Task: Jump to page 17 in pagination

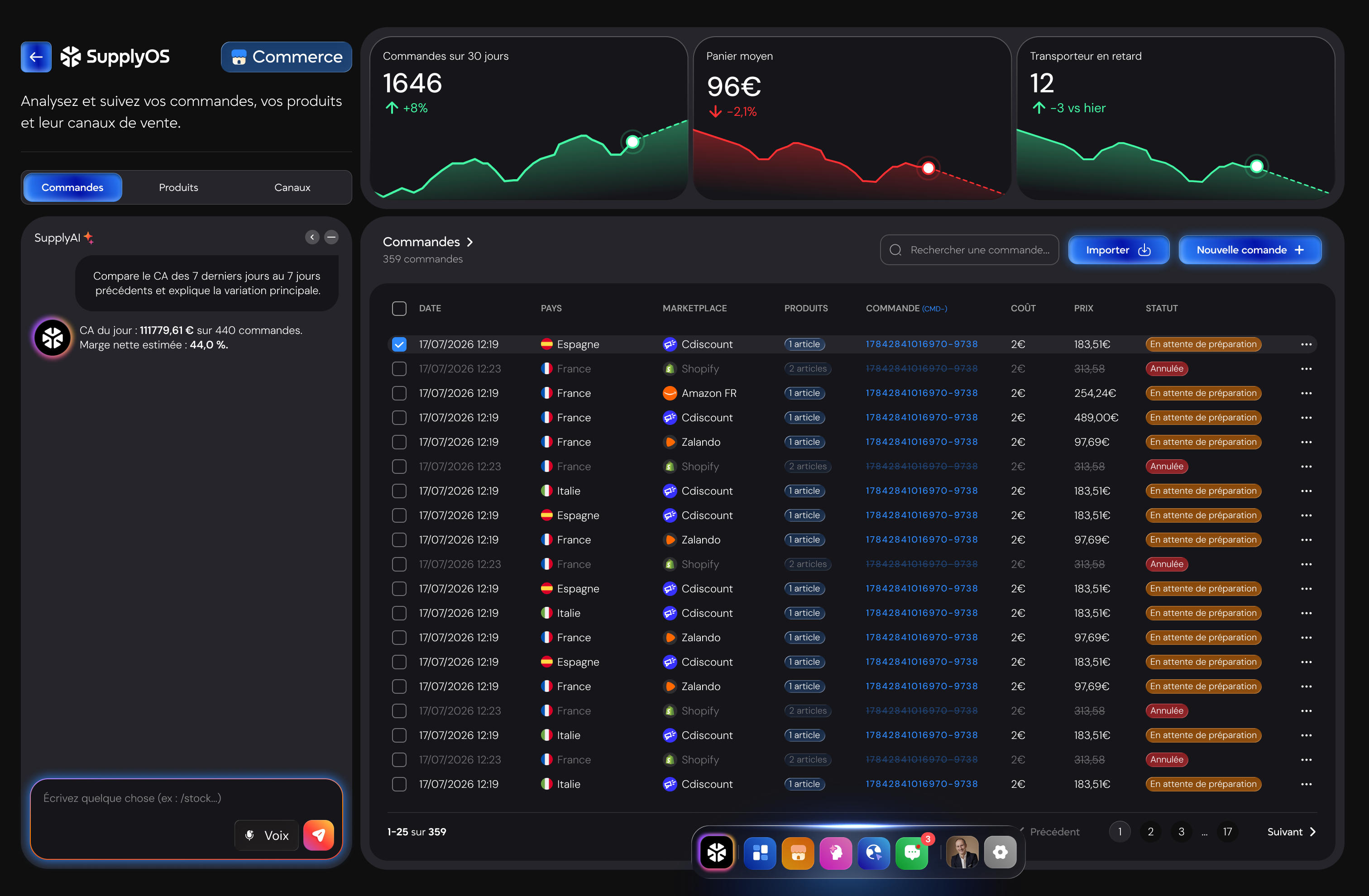Action: coord(1227,832)
